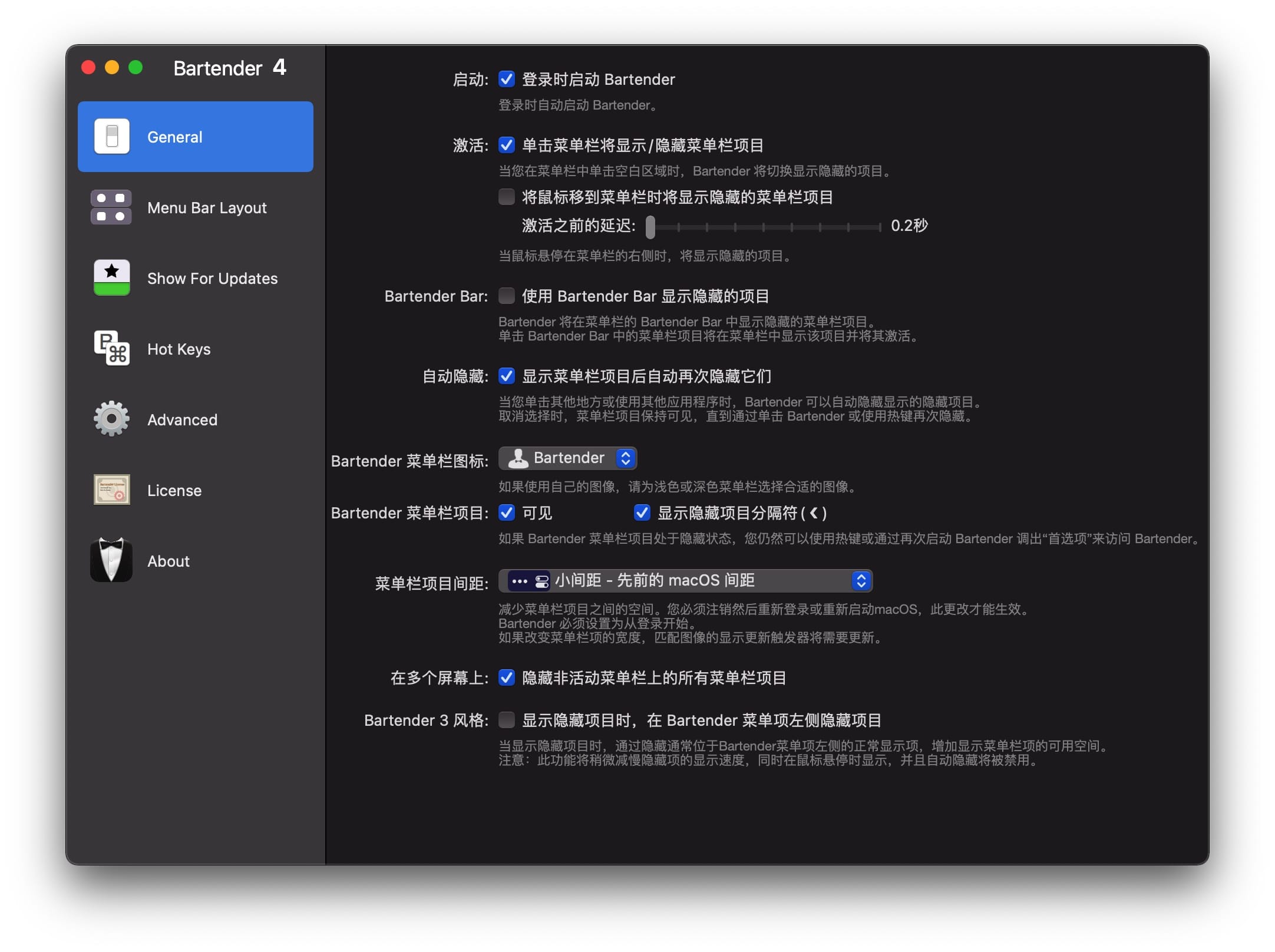
Task: Switch to Menu Bar Layout section
Action: (x=207, y=208)
